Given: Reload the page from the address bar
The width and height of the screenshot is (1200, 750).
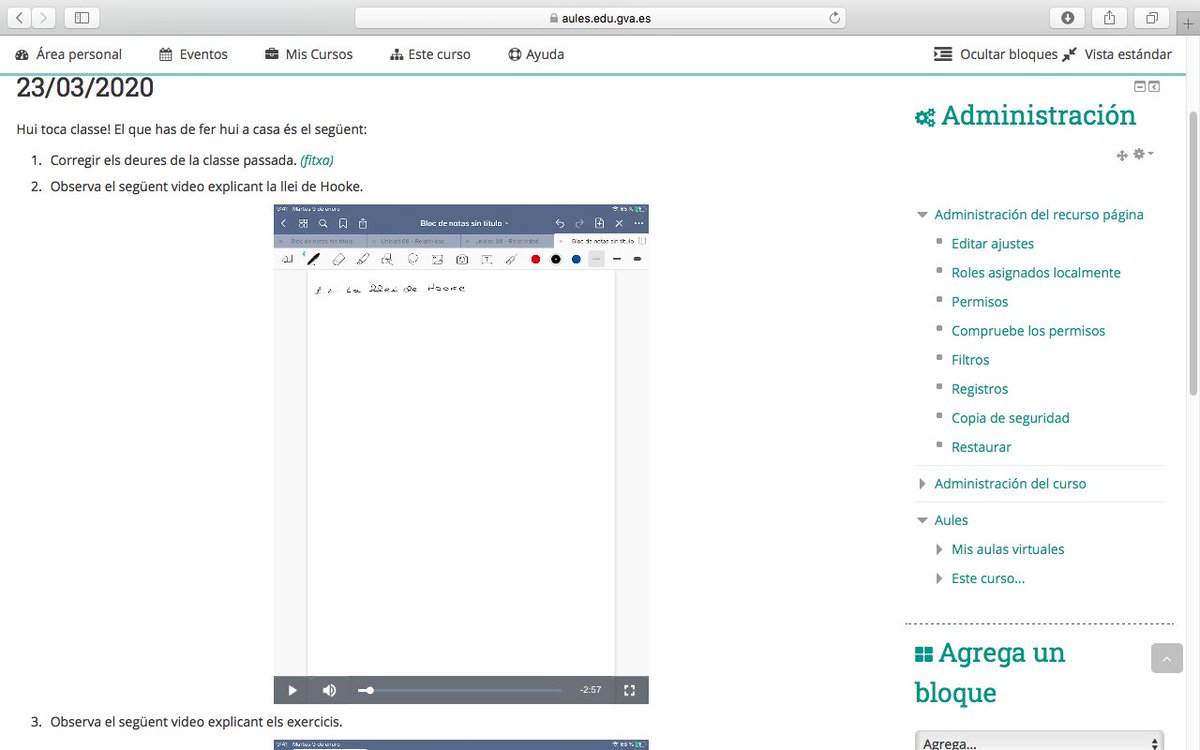Looking at the screenshot, I should click(834, 17).
